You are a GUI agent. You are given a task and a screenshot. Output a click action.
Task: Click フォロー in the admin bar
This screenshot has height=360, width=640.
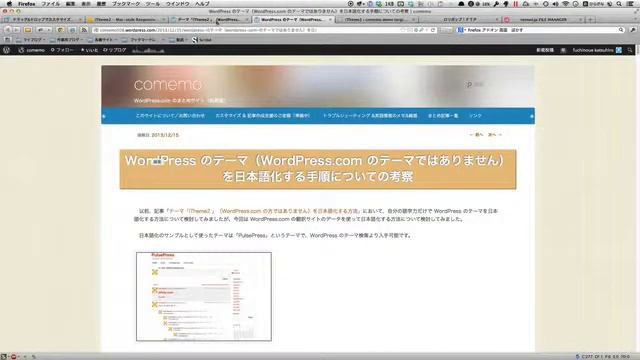[62, 50]
